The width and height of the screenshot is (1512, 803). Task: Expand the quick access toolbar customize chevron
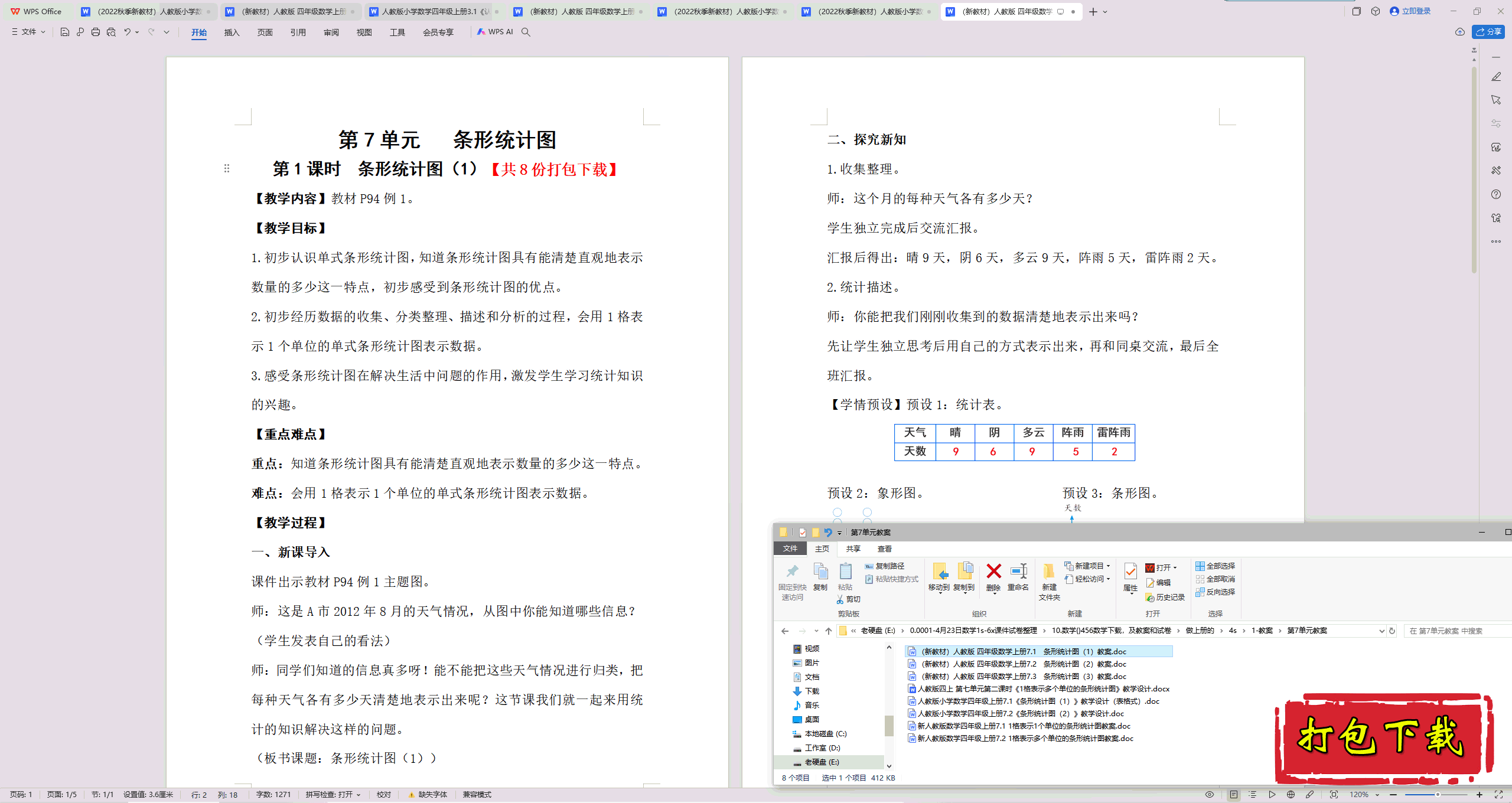(x=167, y=32)
